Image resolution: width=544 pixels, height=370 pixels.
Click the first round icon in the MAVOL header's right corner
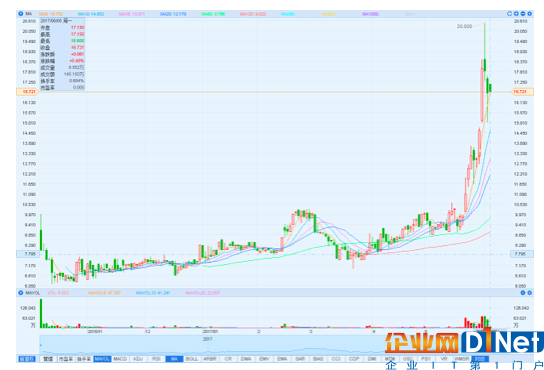click(523, 293)
